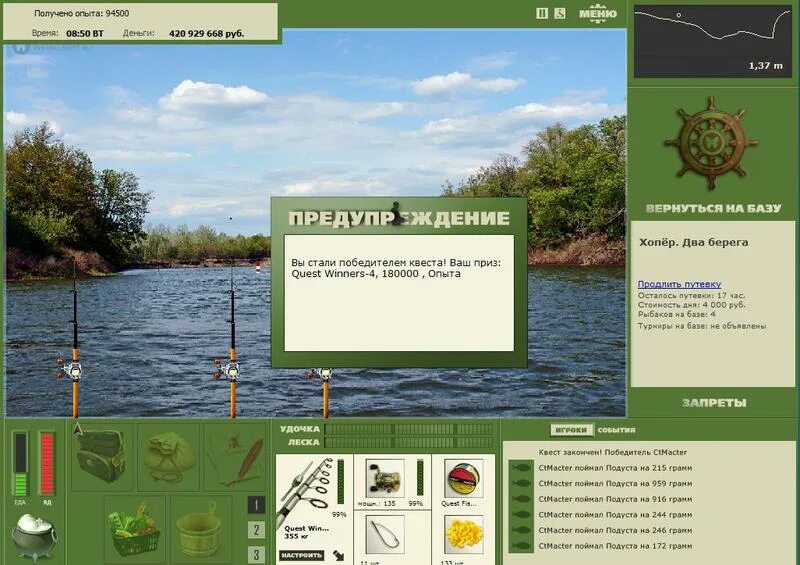Select the fishing hook item
The width and height of the screenshot is (800, 565).
pos(384,534)
